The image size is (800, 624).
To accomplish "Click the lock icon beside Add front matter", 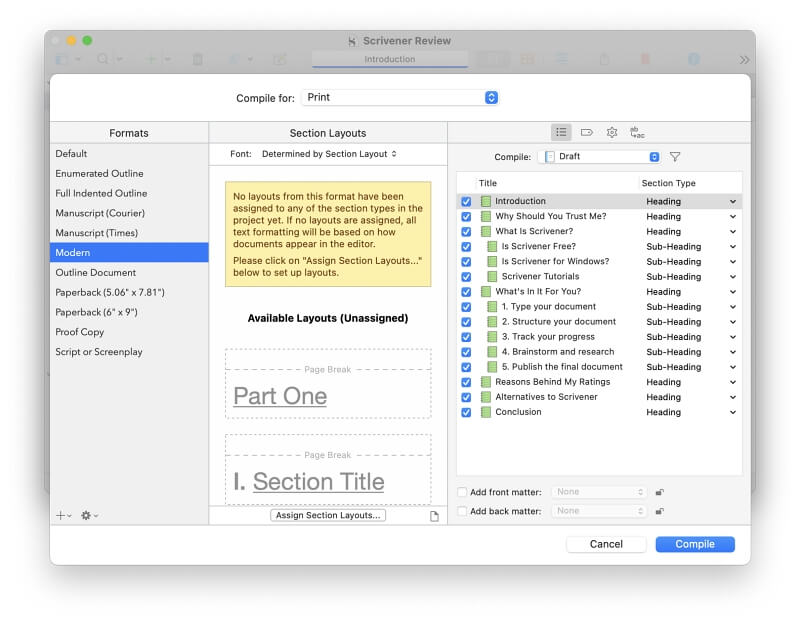I will (659, 492).
